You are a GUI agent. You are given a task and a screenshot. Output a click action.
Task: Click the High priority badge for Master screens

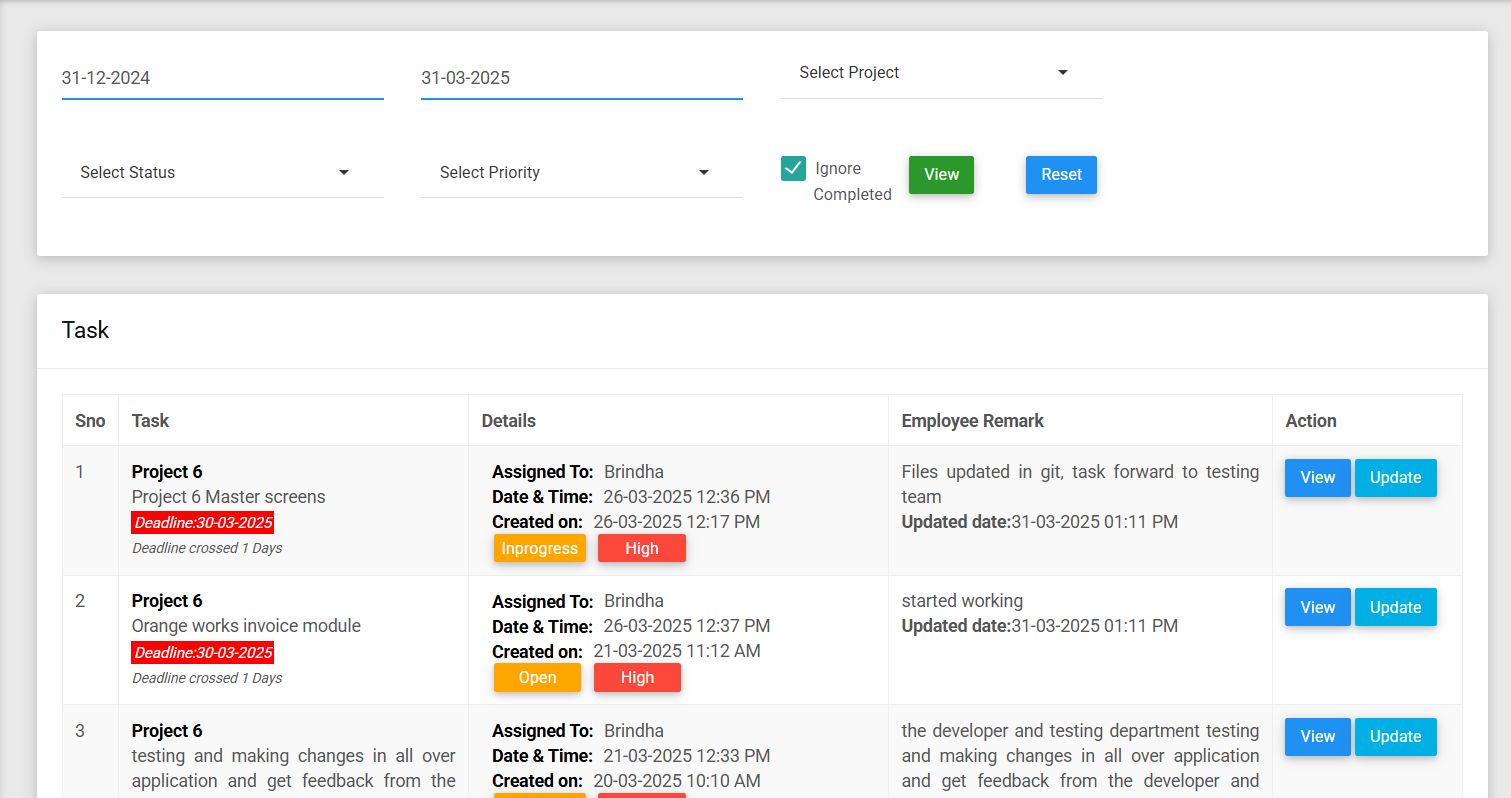(x=642, y=549)
